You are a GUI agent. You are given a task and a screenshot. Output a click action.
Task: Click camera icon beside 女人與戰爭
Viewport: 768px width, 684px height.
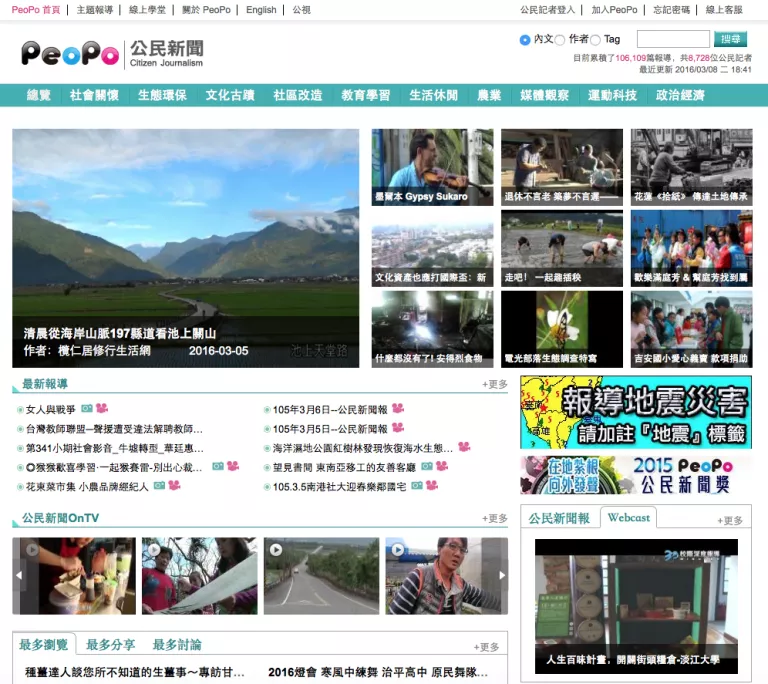coord(87,408)
